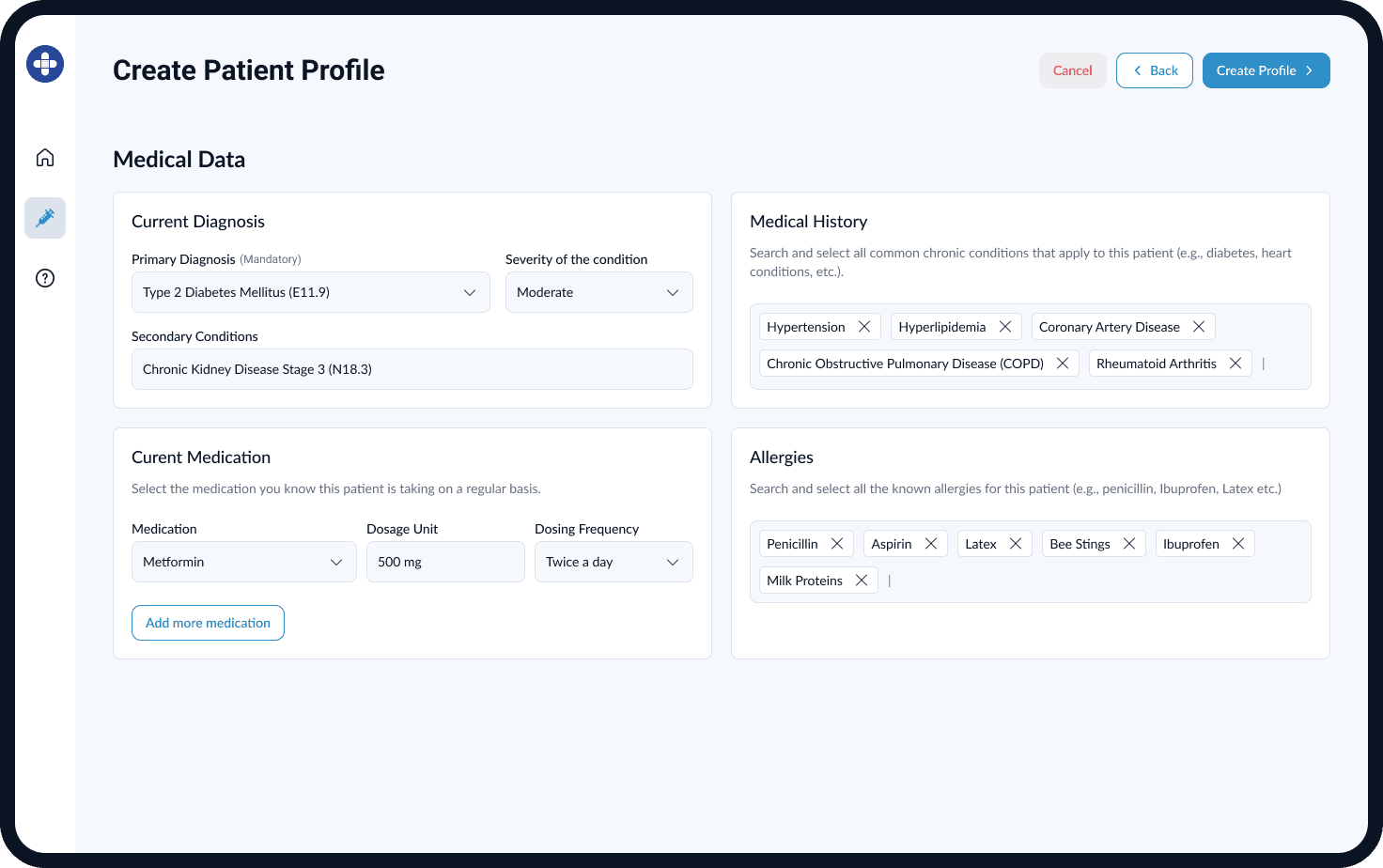Remove the Penicillin allergy chip
The image size is (1383, 868).
836,543
